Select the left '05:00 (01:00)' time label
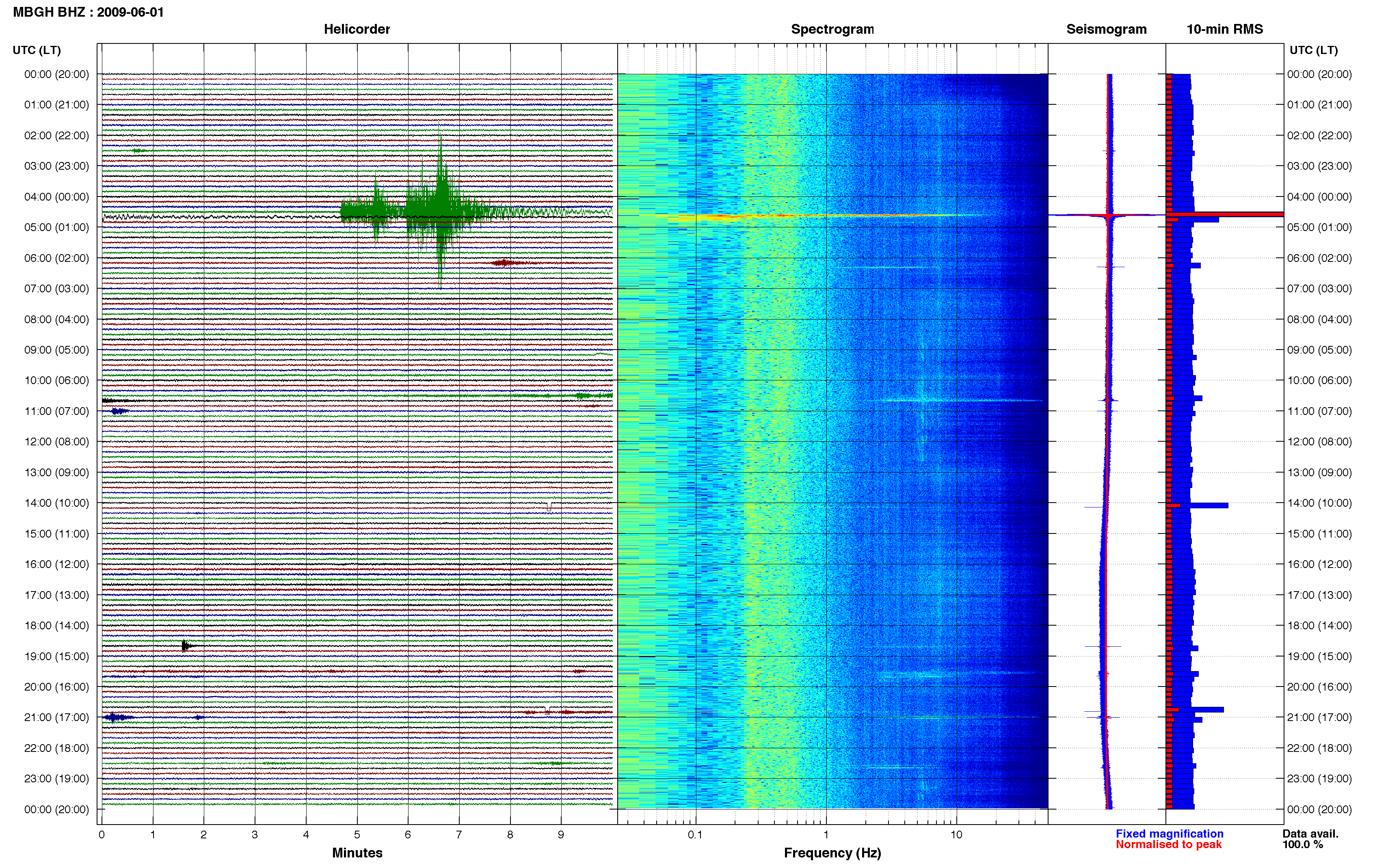 56,227
